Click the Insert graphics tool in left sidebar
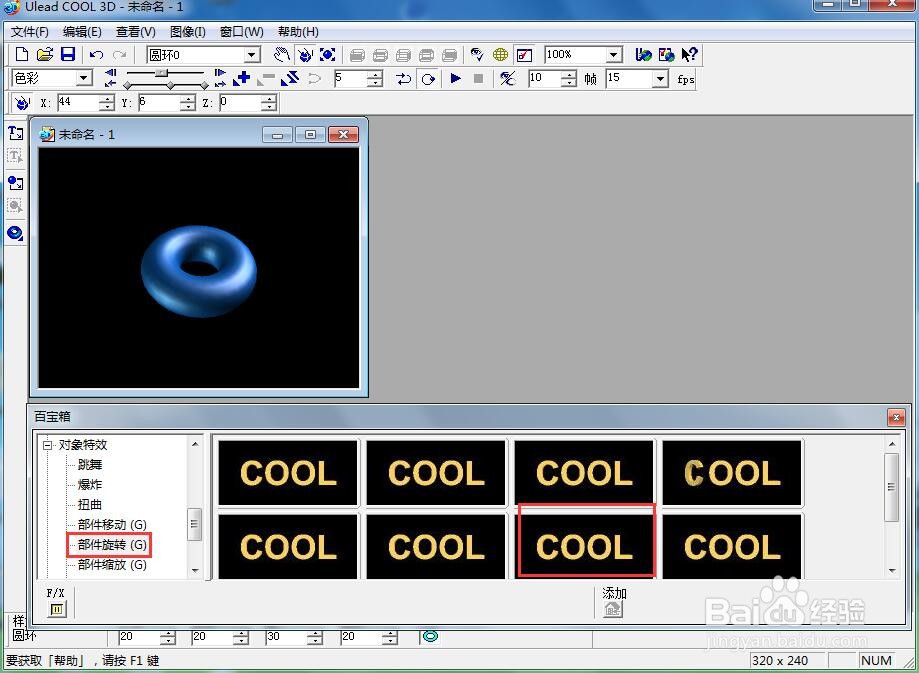This screenshot has width=919, height=673. click(x=16, y=183)
